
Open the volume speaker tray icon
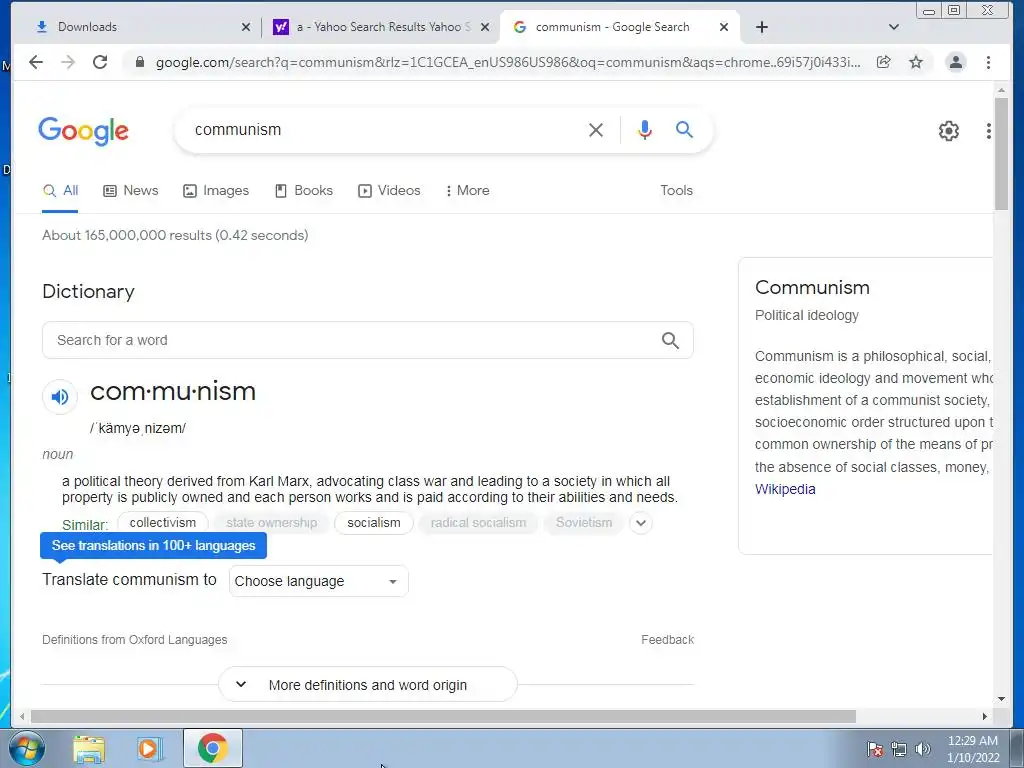click(x=923, y=749)
